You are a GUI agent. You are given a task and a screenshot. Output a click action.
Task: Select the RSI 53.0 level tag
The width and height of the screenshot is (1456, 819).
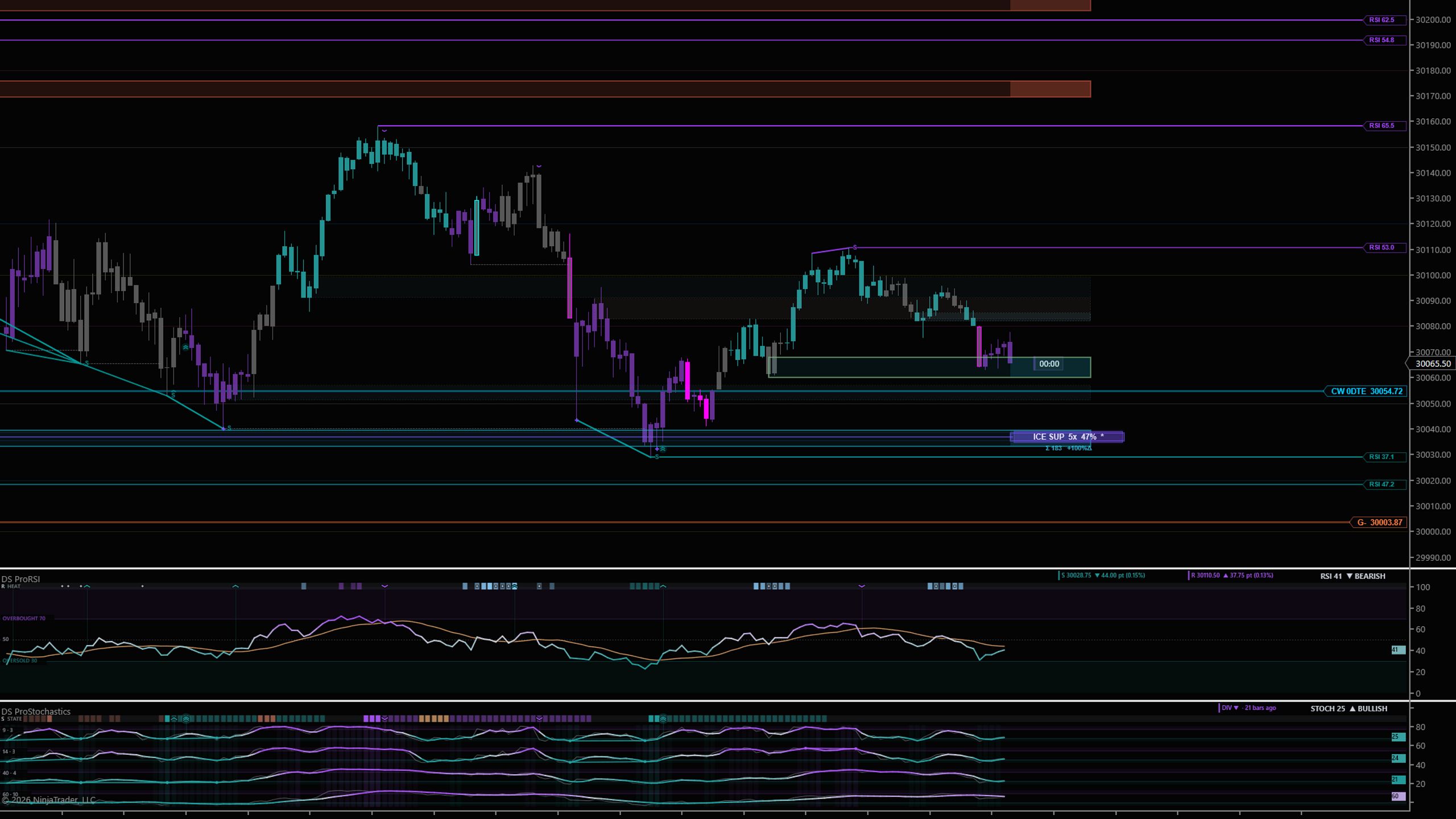click(1385, 247)
